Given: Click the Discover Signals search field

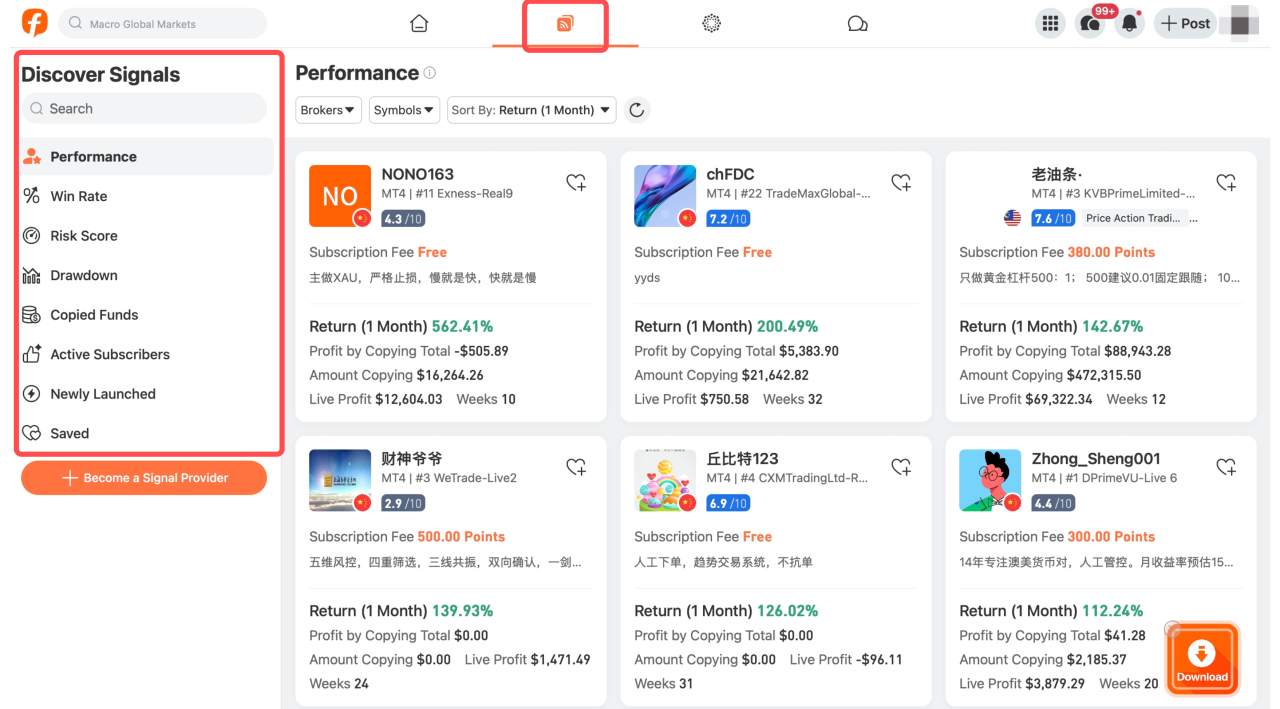Looking at the screenshot, I should pyautogui.click(x=144, y=109).
